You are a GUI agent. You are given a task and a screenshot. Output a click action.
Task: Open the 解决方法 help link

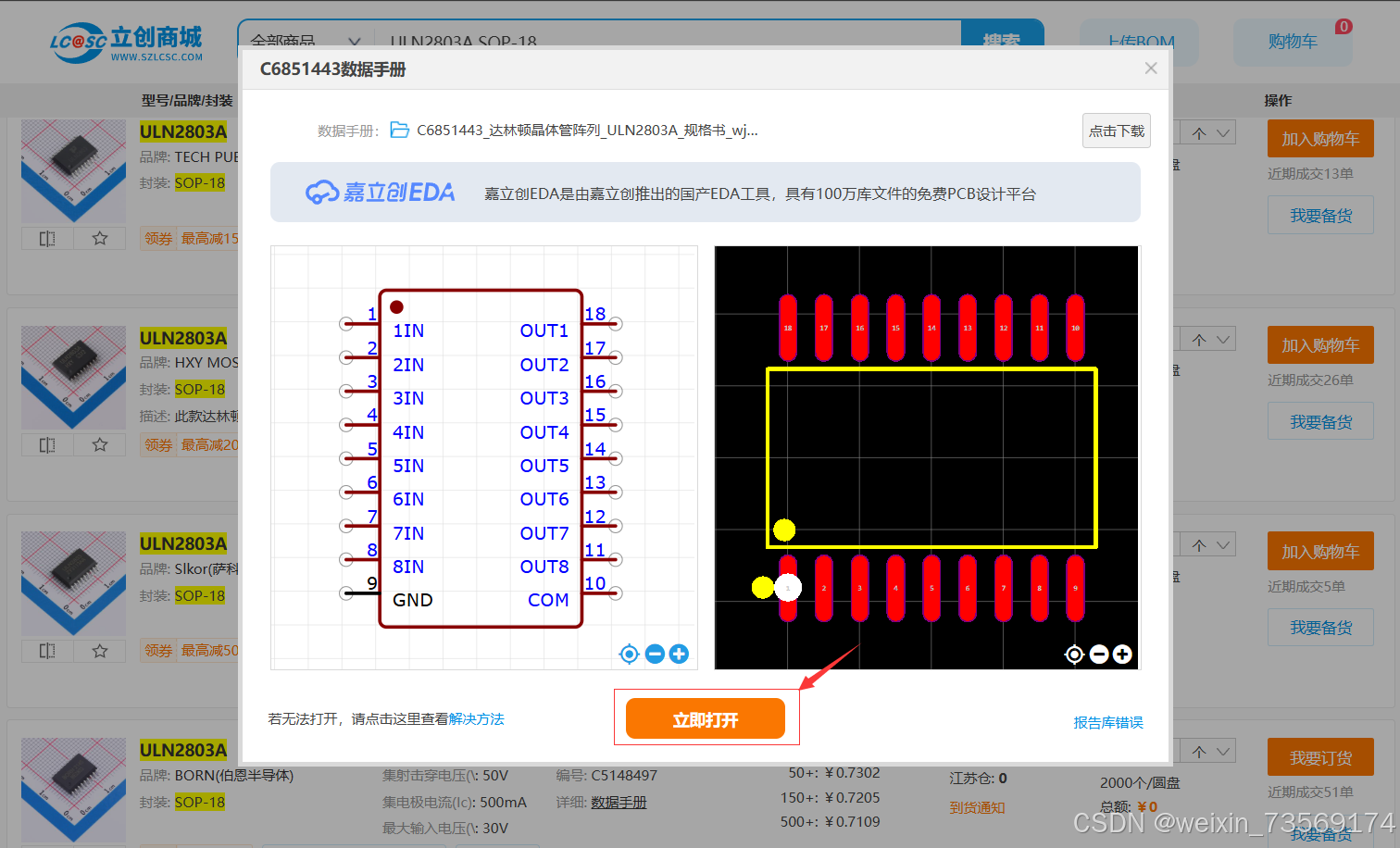477,719
